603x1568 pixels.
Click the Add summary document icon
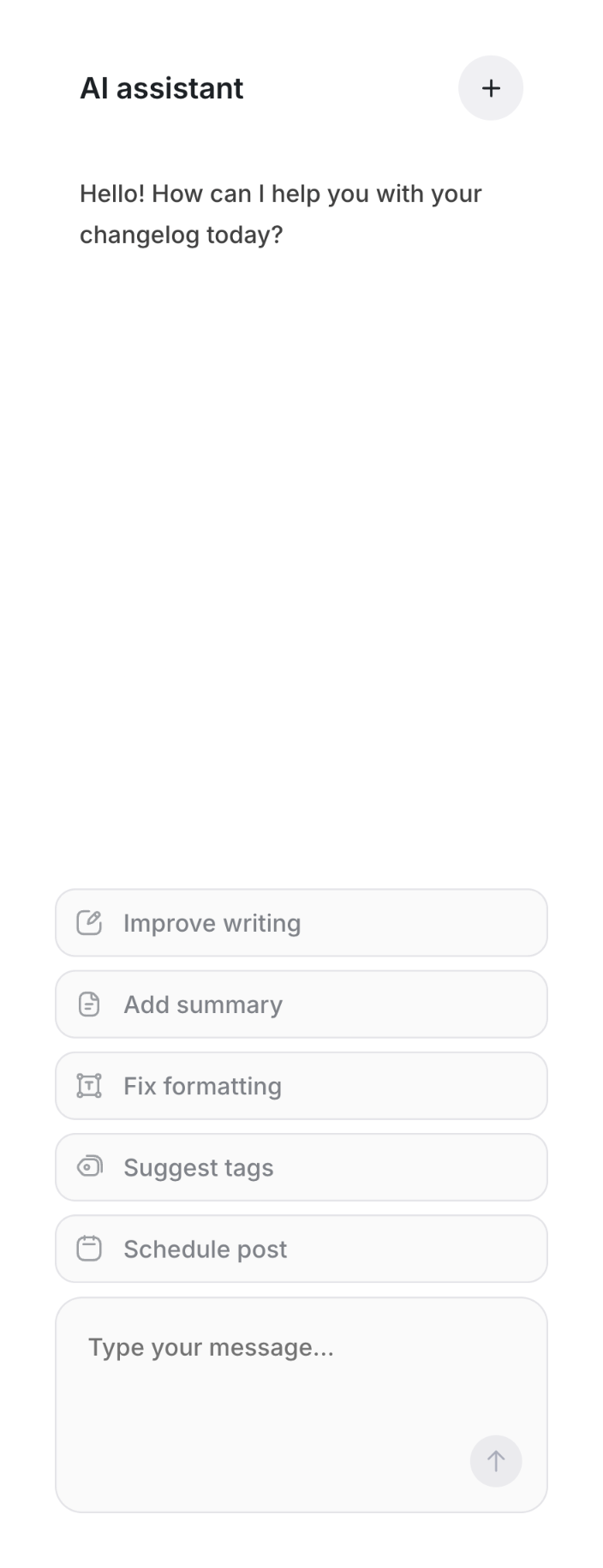coord(89,1004)
